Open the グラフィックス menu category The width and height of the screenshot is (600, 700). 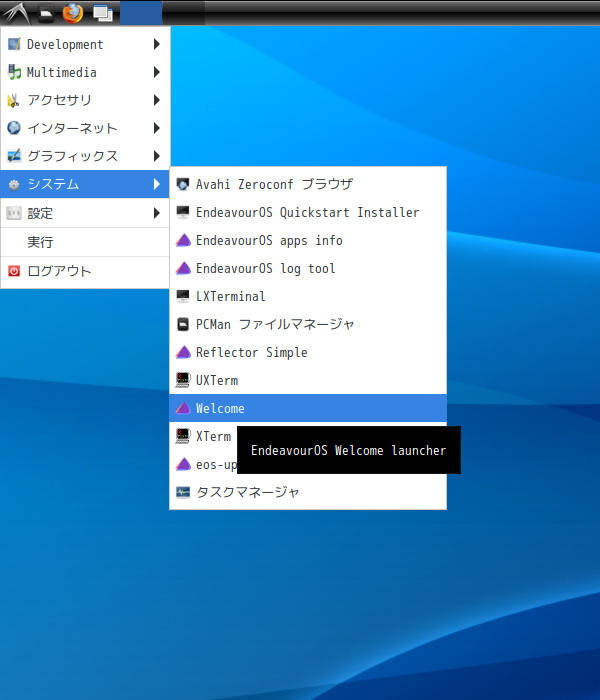coord(85,156)
